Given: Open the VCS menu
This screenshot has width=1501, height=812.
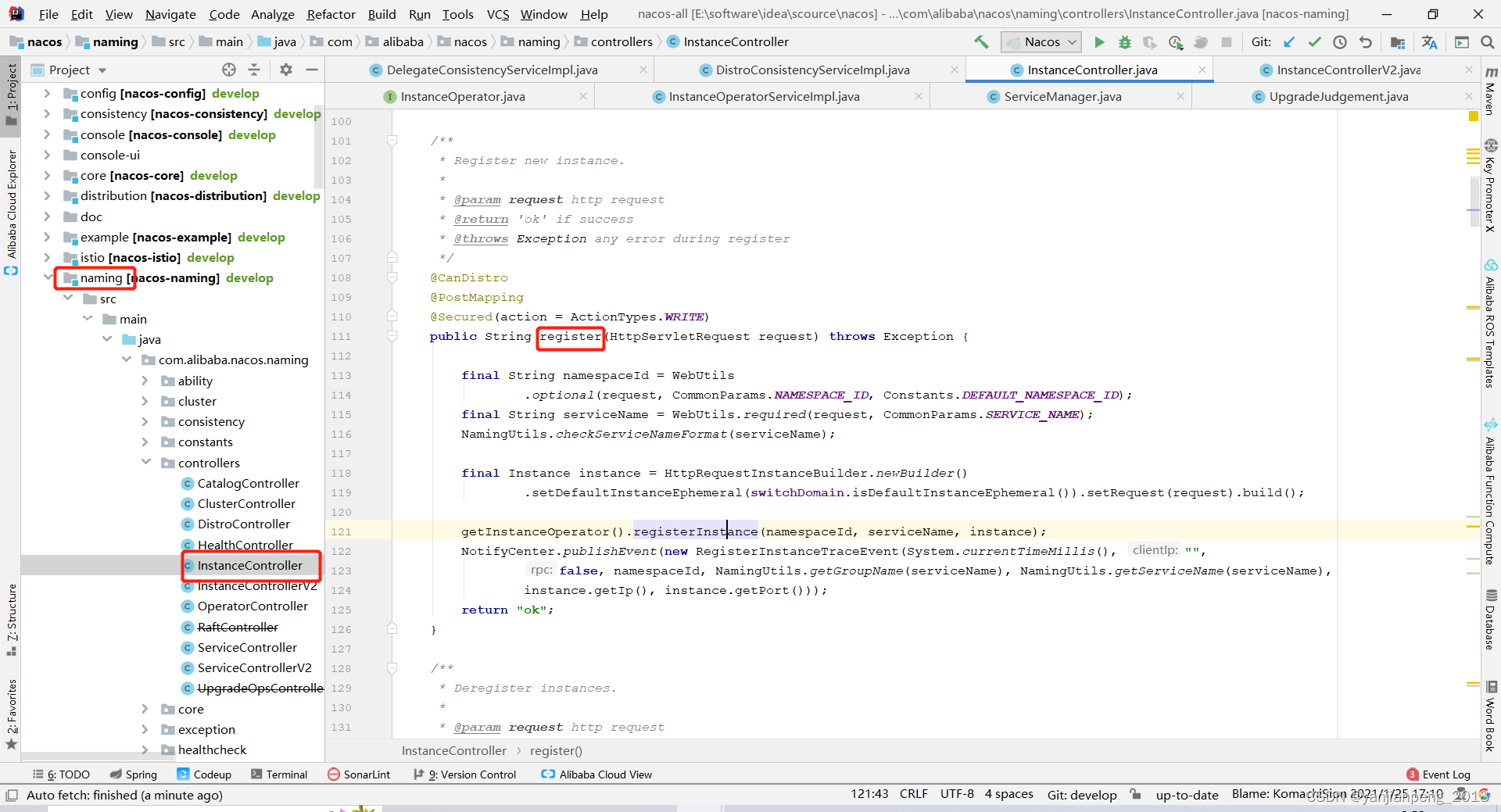Looking at the screenshot, I should 497,14.
